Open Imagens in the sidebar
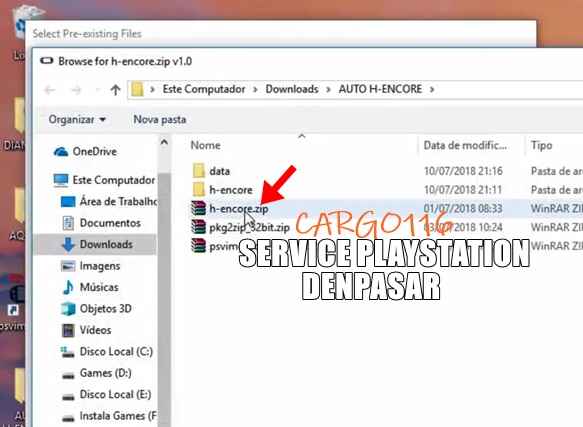 (100, 266)
